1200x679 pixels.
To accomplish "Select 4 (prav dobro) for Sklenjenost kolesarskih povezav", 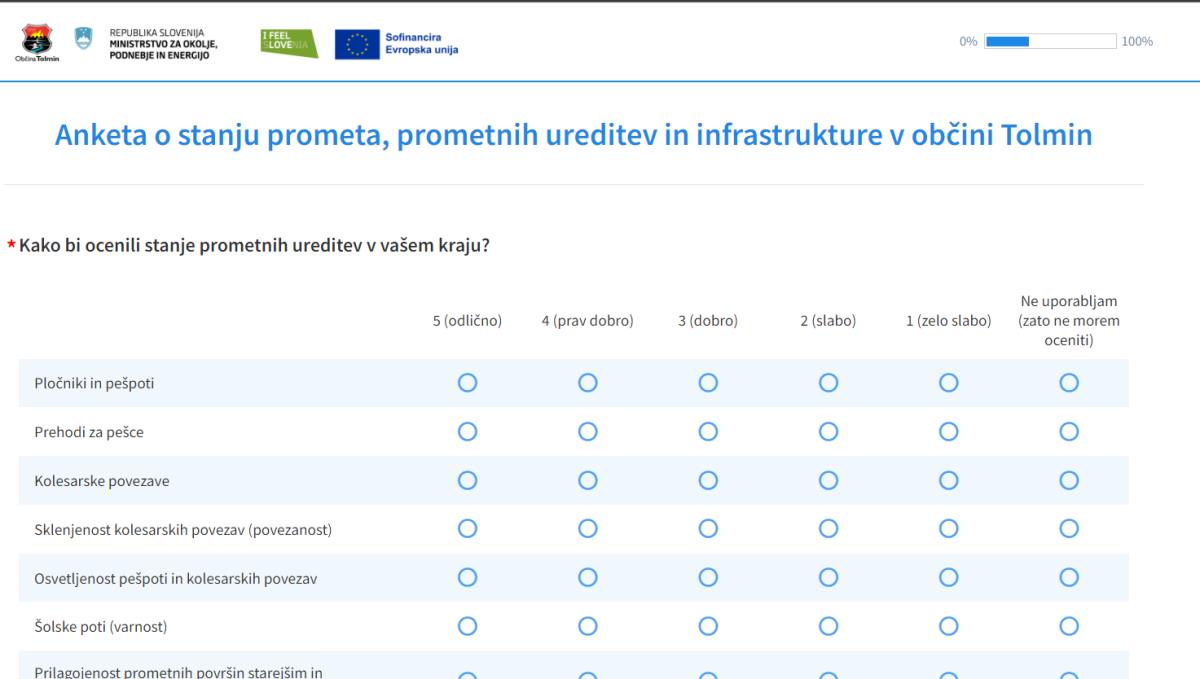I will (x=588, y=528).
